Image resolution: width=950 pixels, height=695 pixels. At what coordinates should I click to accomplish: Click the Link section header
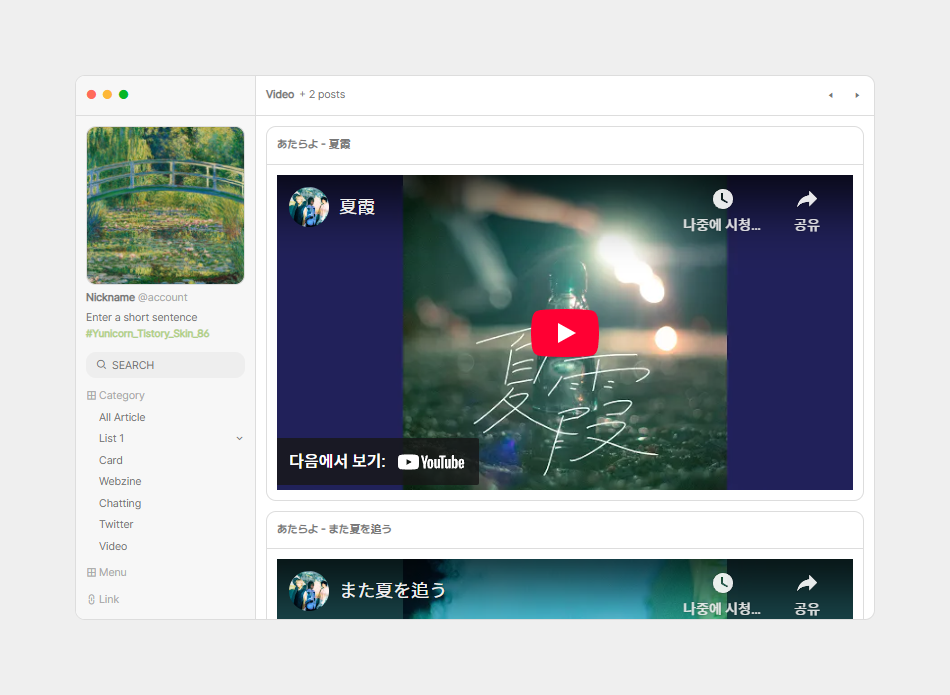(109, 599)
